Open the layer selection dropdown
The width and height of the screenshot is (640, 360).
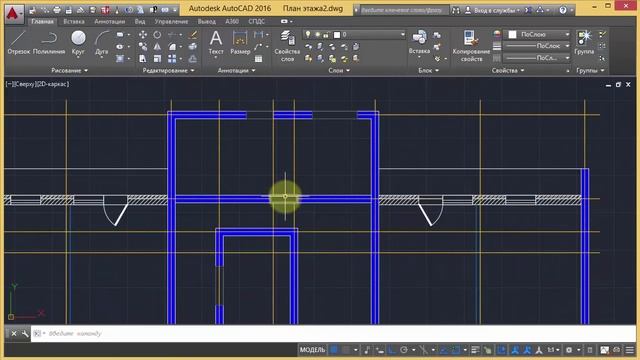[354, 35]
